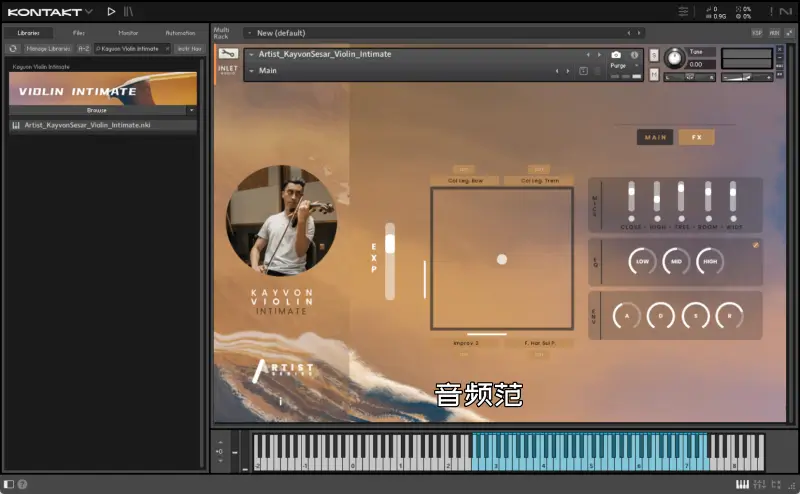
Task: Toggle the KSP button in the rack header
Action: (757, 33)
